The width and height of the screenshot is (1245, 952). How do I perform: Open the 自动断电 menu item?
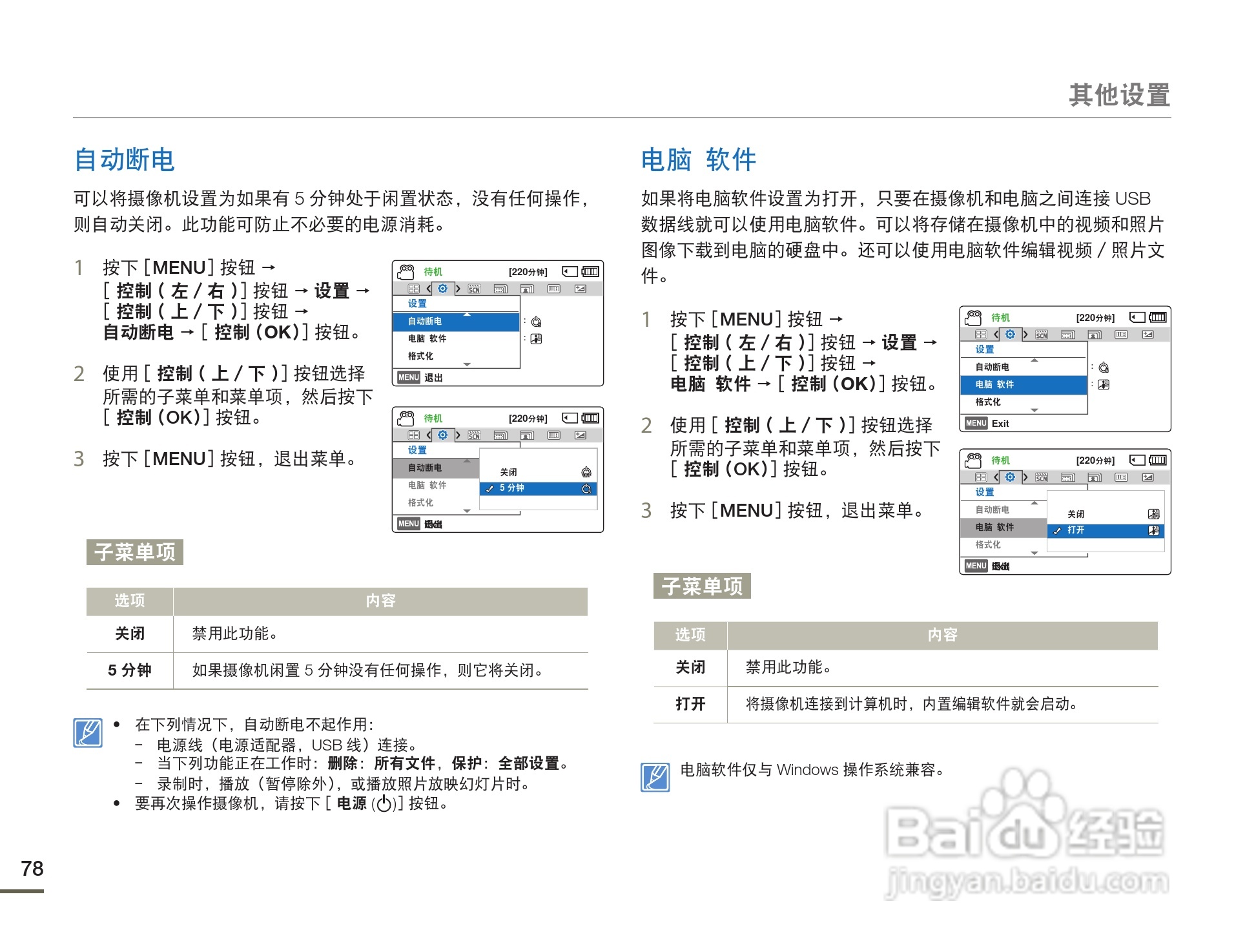(x=425, y=322)
